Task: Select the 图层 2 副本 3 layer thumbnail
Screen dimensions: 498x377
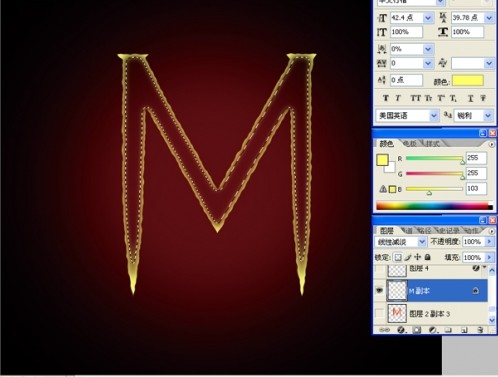Action: click(397, 313)
